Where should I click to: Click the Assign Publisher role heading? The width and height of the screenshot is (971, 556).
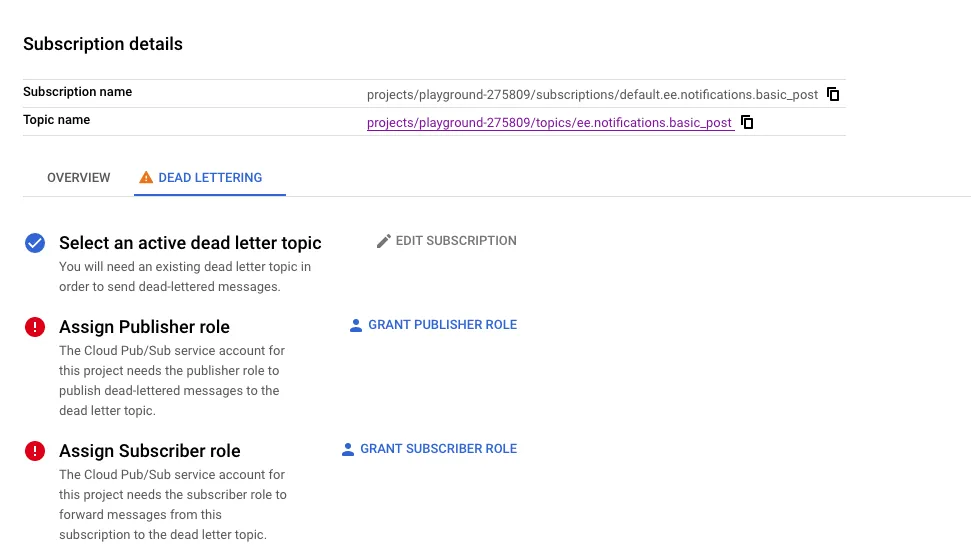tap(144, 327)
